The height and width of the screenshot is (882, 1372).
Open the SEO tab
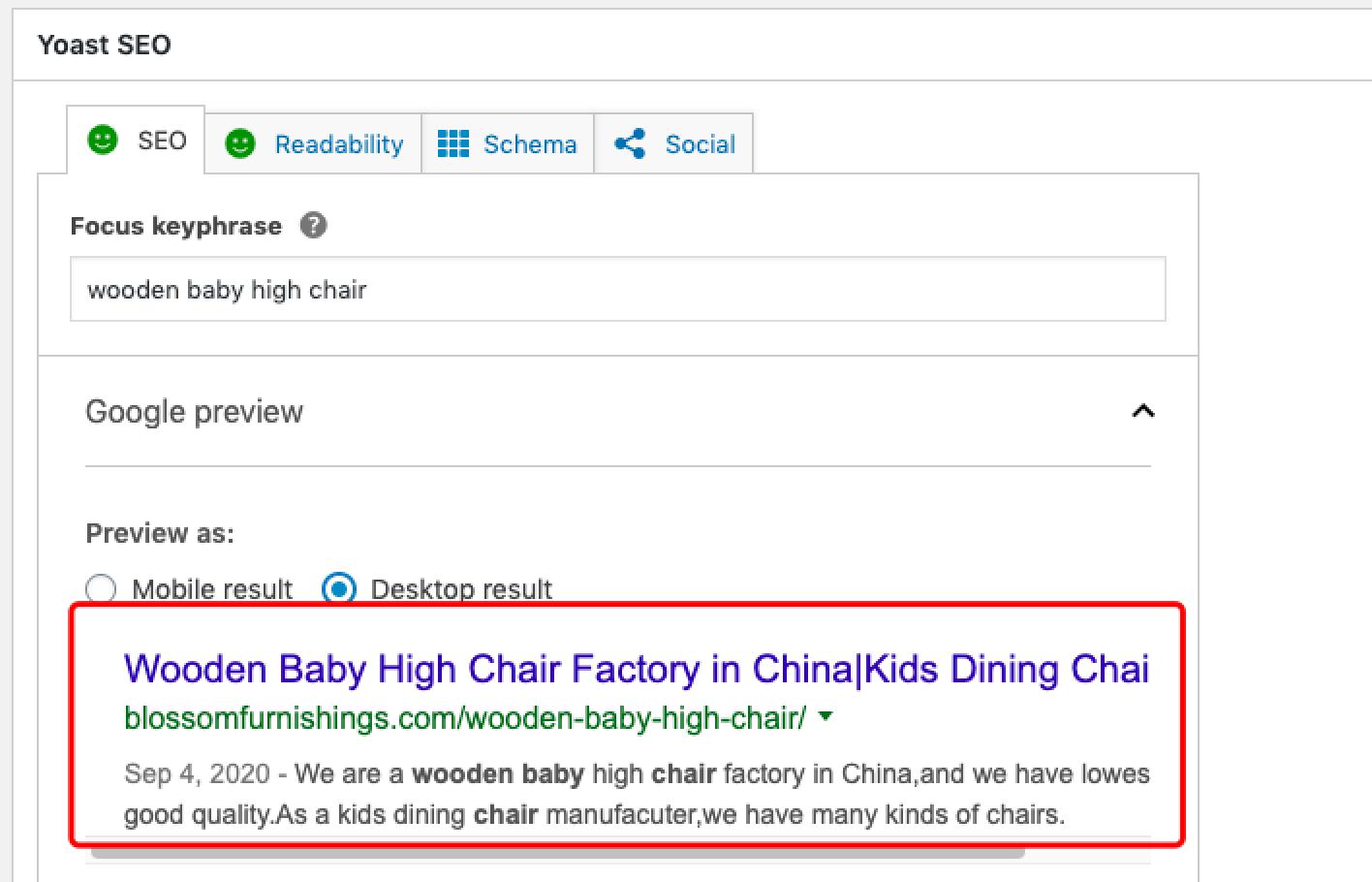pos(136,141)
